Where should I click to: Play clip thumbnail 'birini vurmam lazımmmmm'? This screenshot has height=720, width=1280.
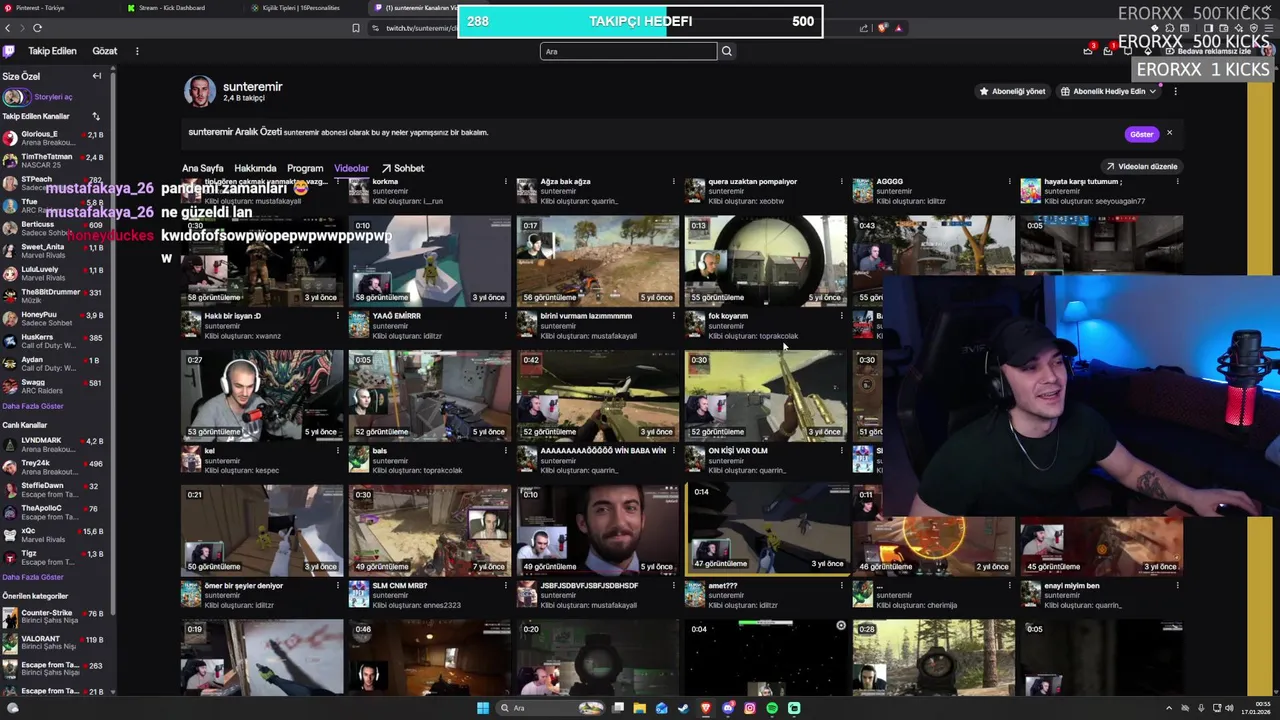click(597, 261)
